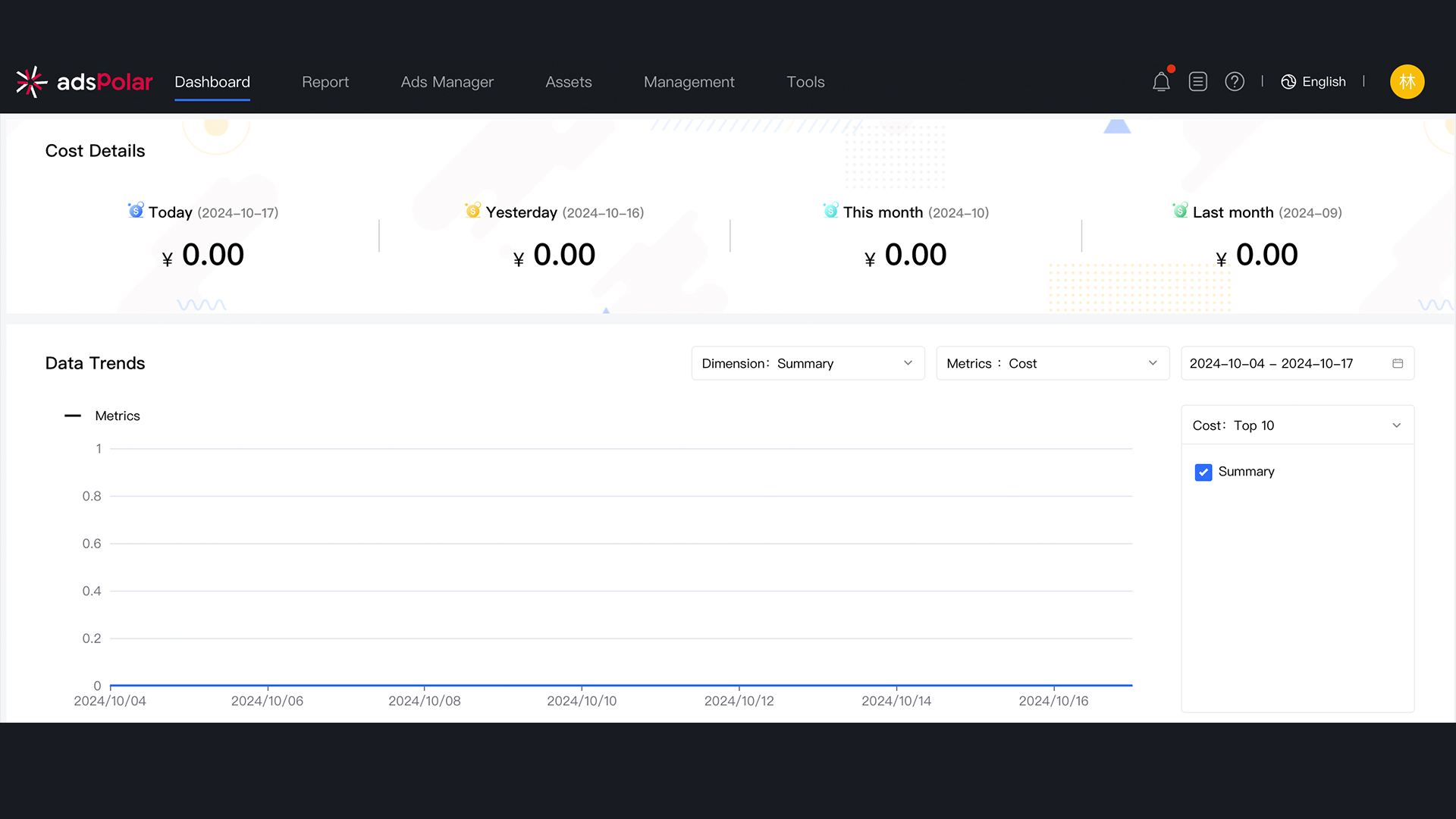Go to Ads Manager tab

click(447, 82)
